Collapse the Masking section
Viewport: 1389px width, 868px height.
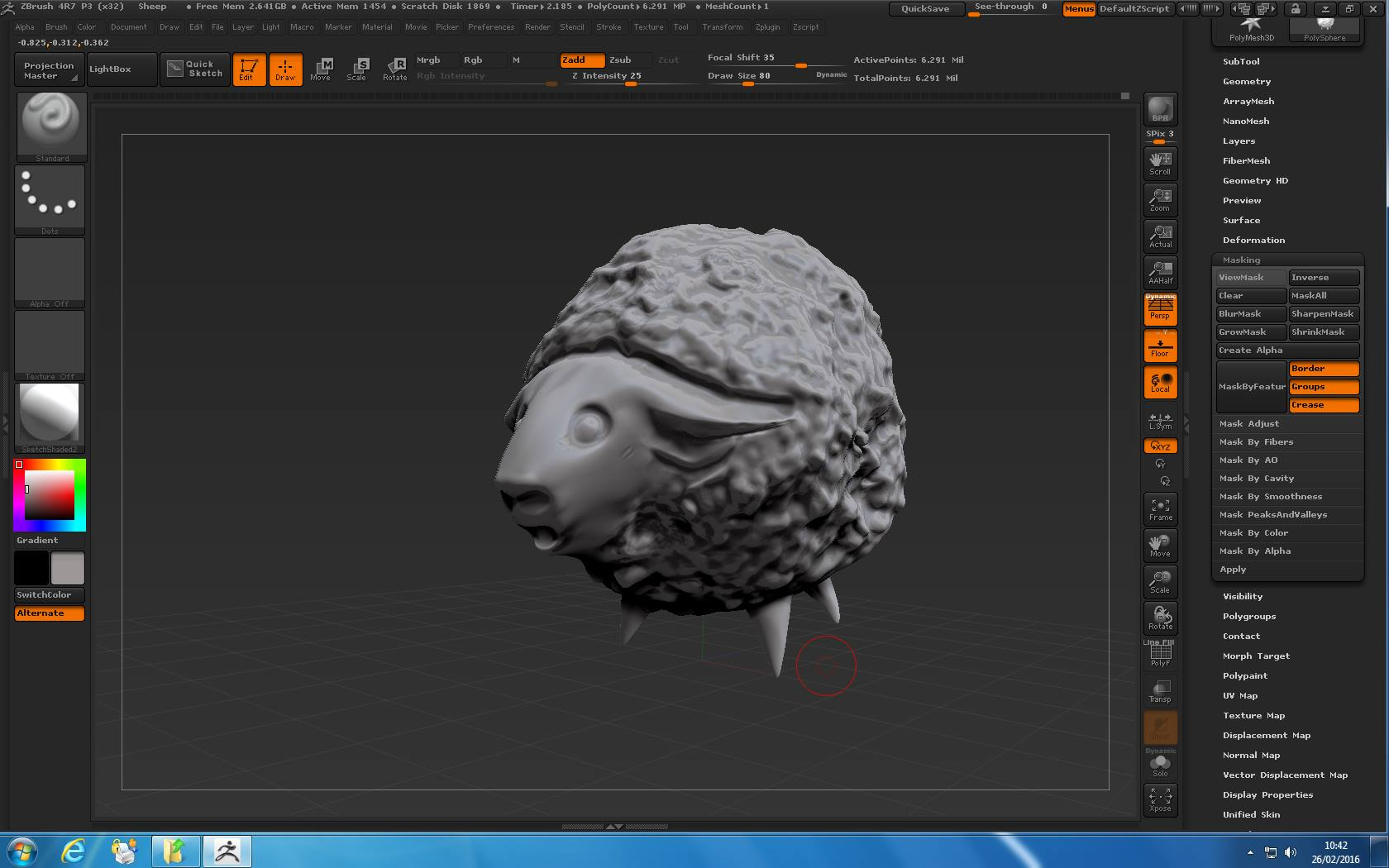point(1242,260)
